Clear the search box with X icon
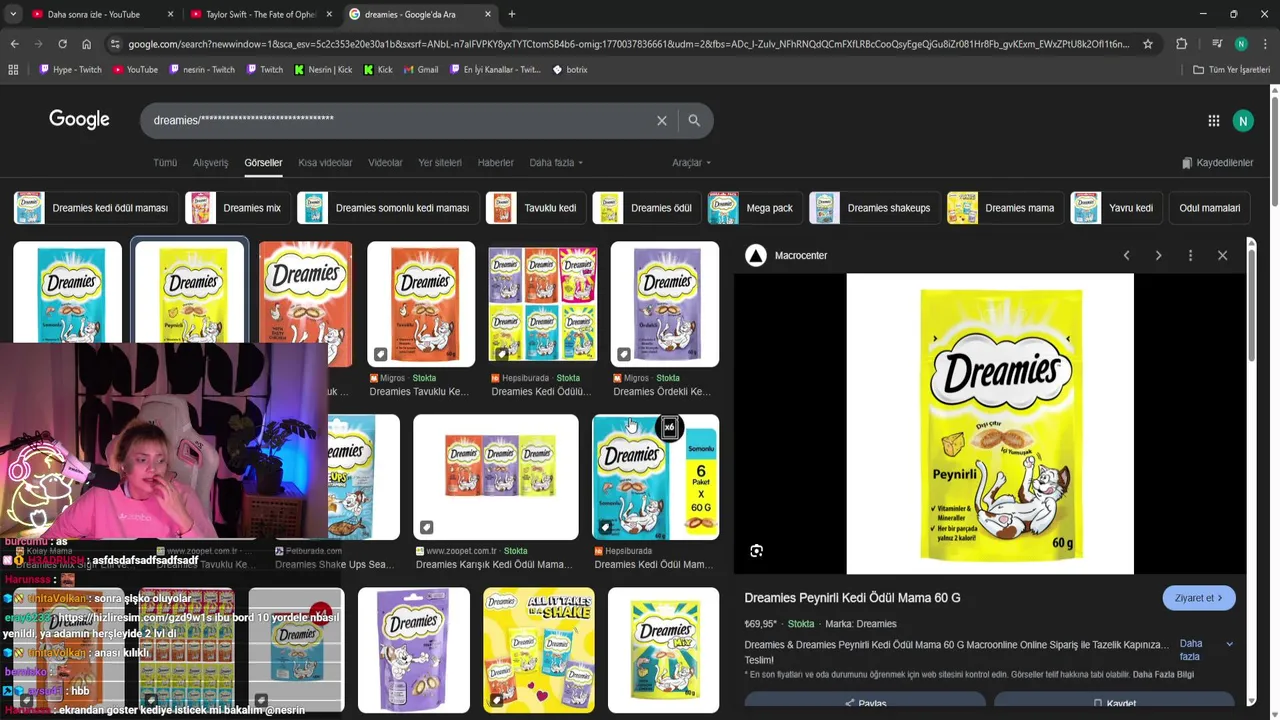The width and height of the screenshot is (1280, 720). pyautogui.click(x=661, y=120)
